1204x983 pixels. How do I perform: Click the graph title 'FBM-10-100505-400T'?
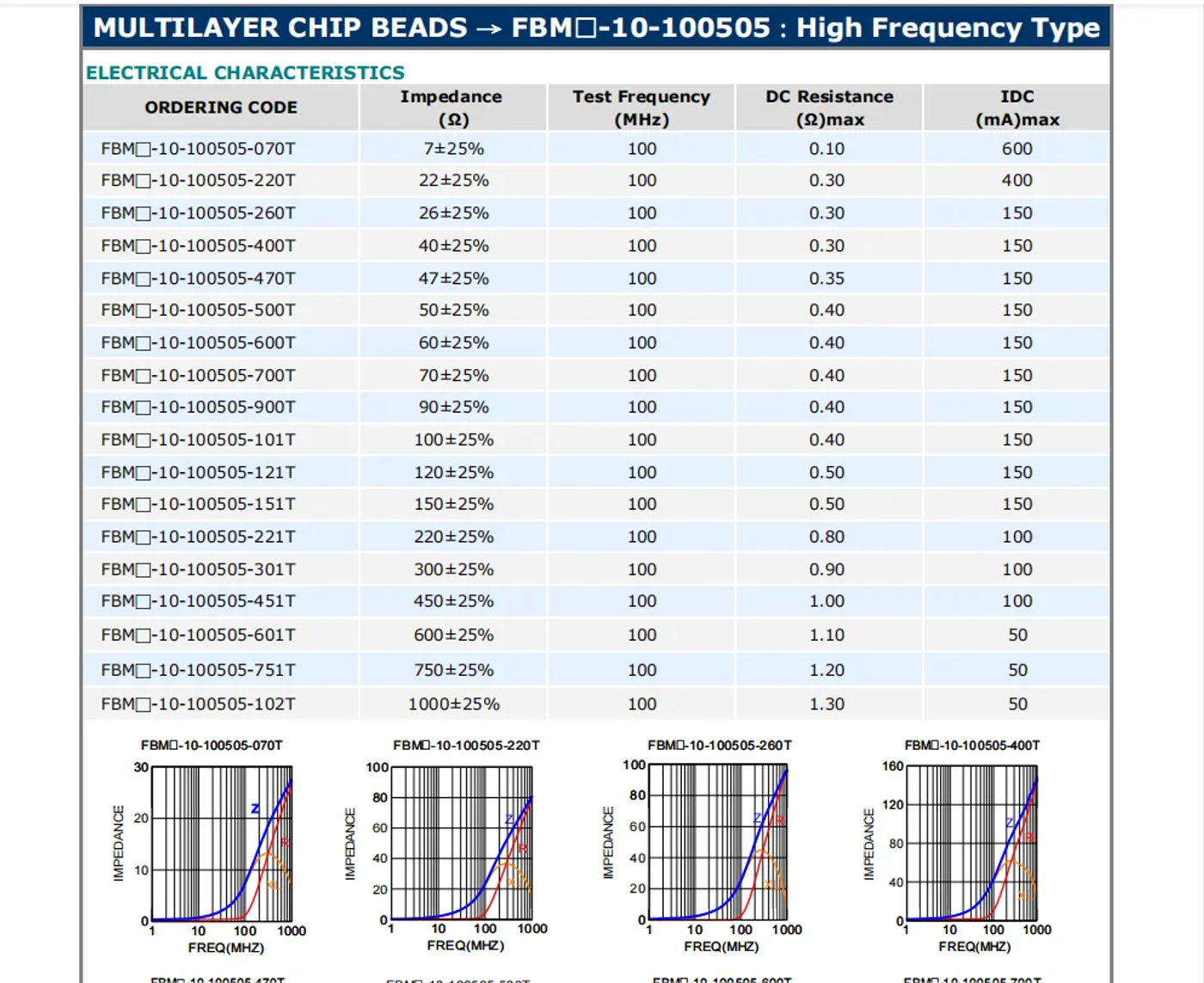pos(973,746)
